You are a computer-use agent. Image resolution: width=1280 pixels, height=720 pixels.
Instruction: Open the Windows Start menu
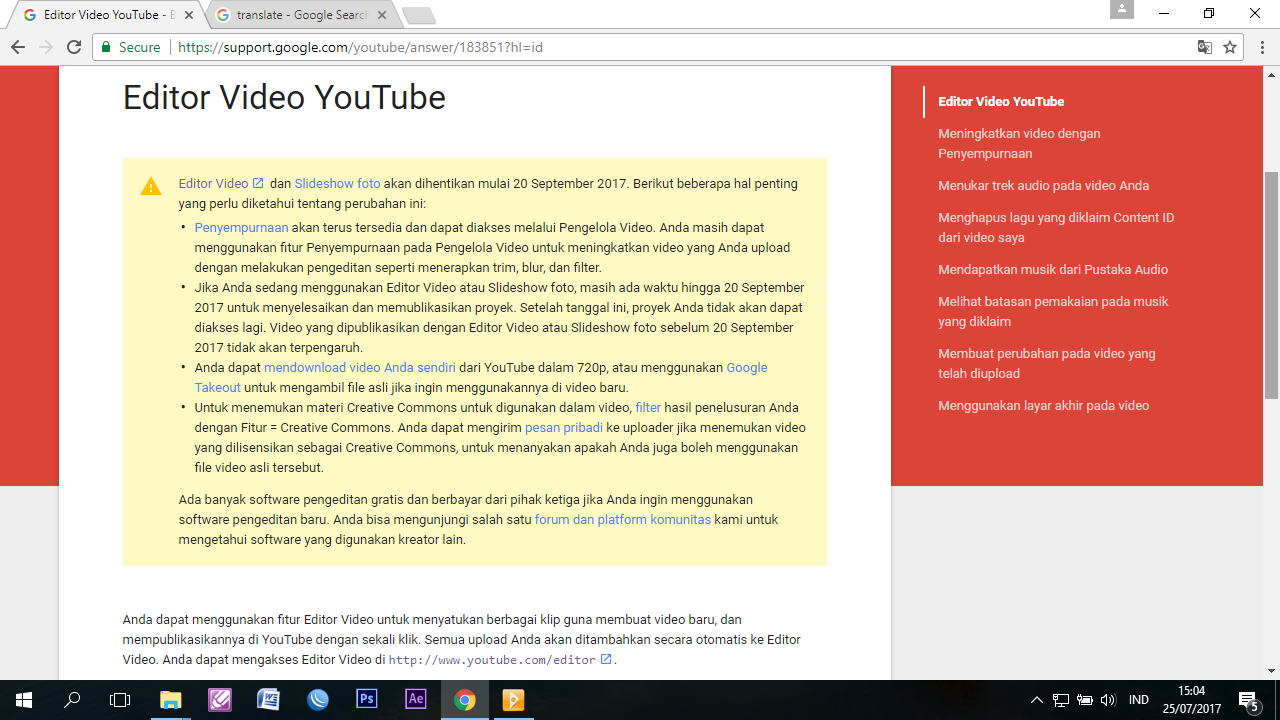24,700
